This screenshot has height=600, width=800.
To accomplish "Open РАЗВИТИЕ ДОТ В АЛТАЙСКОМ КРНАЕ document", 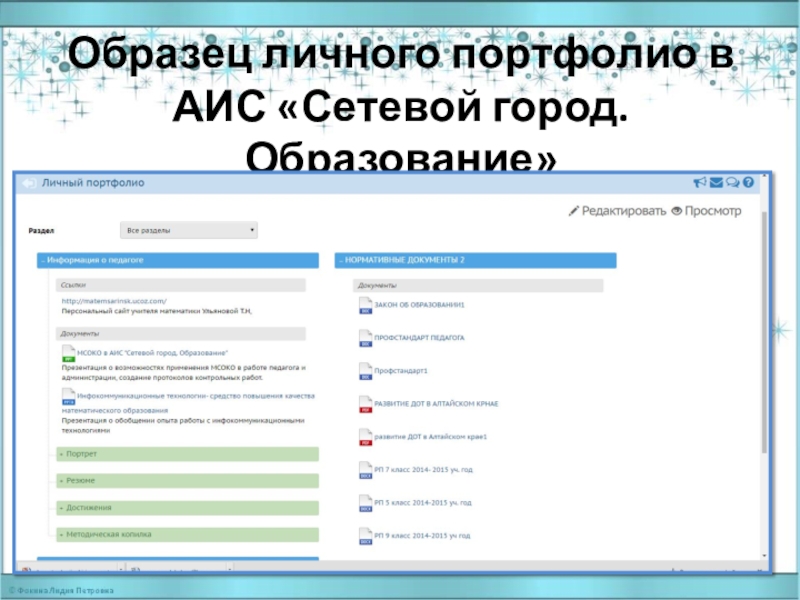I will (436, 404).
